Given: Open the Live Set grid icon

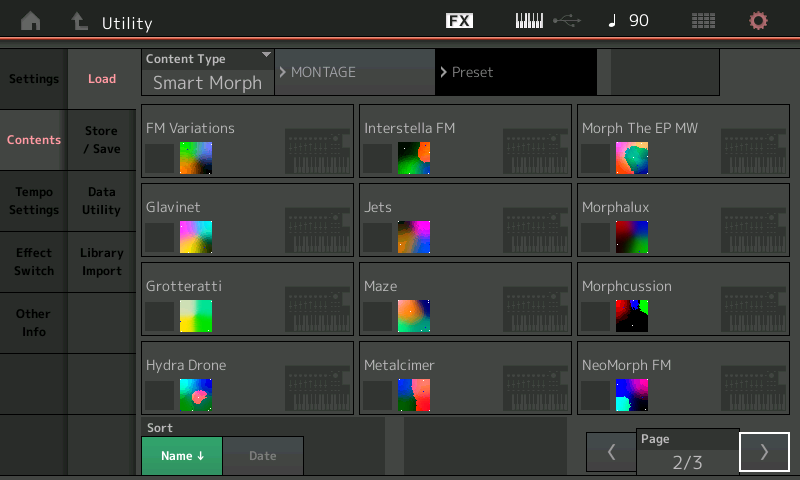Looking at the screenshot, I should click(x=704, y=21).
